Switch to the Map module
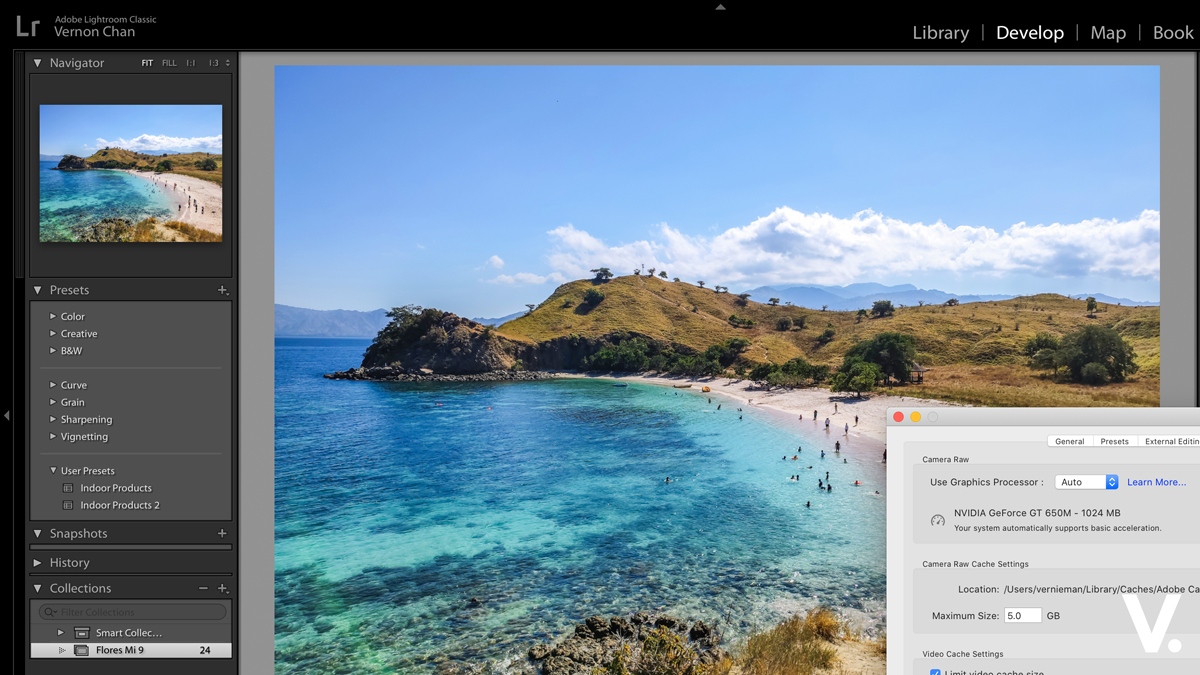 (x=1108, y=33)
